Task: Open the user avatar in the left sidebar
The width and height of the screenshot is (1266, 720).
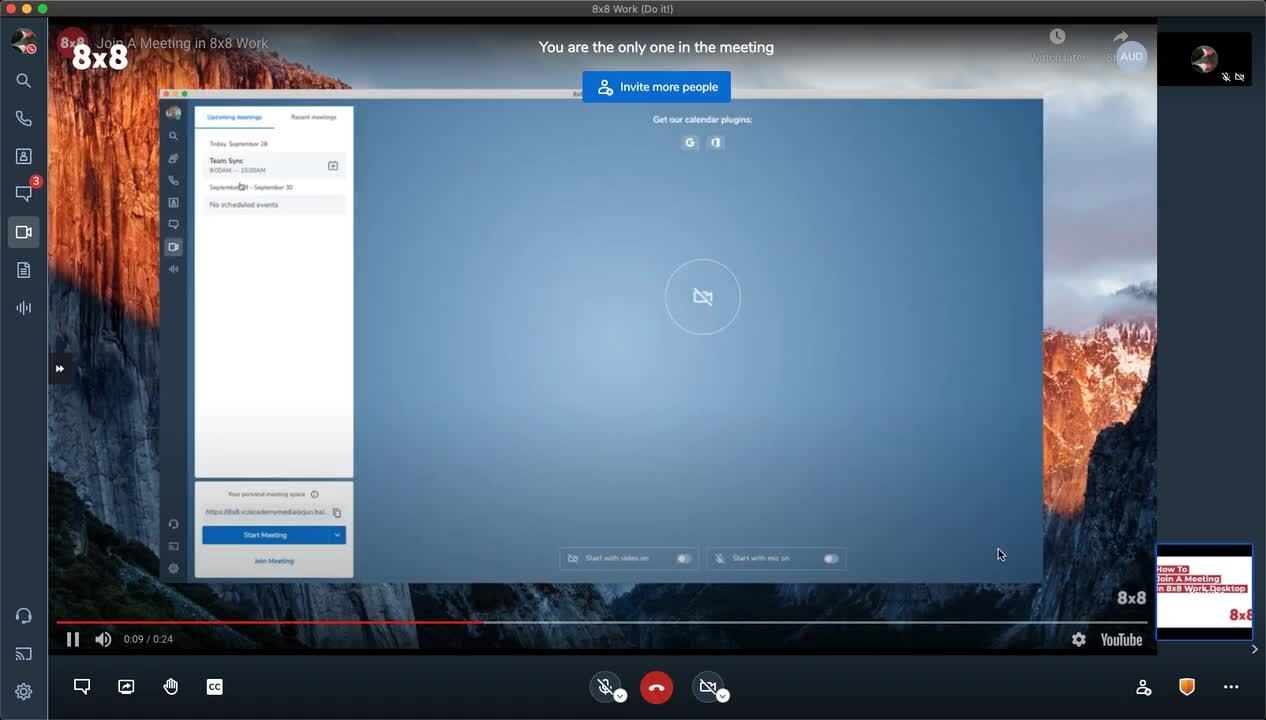Action: click(23, 41)
